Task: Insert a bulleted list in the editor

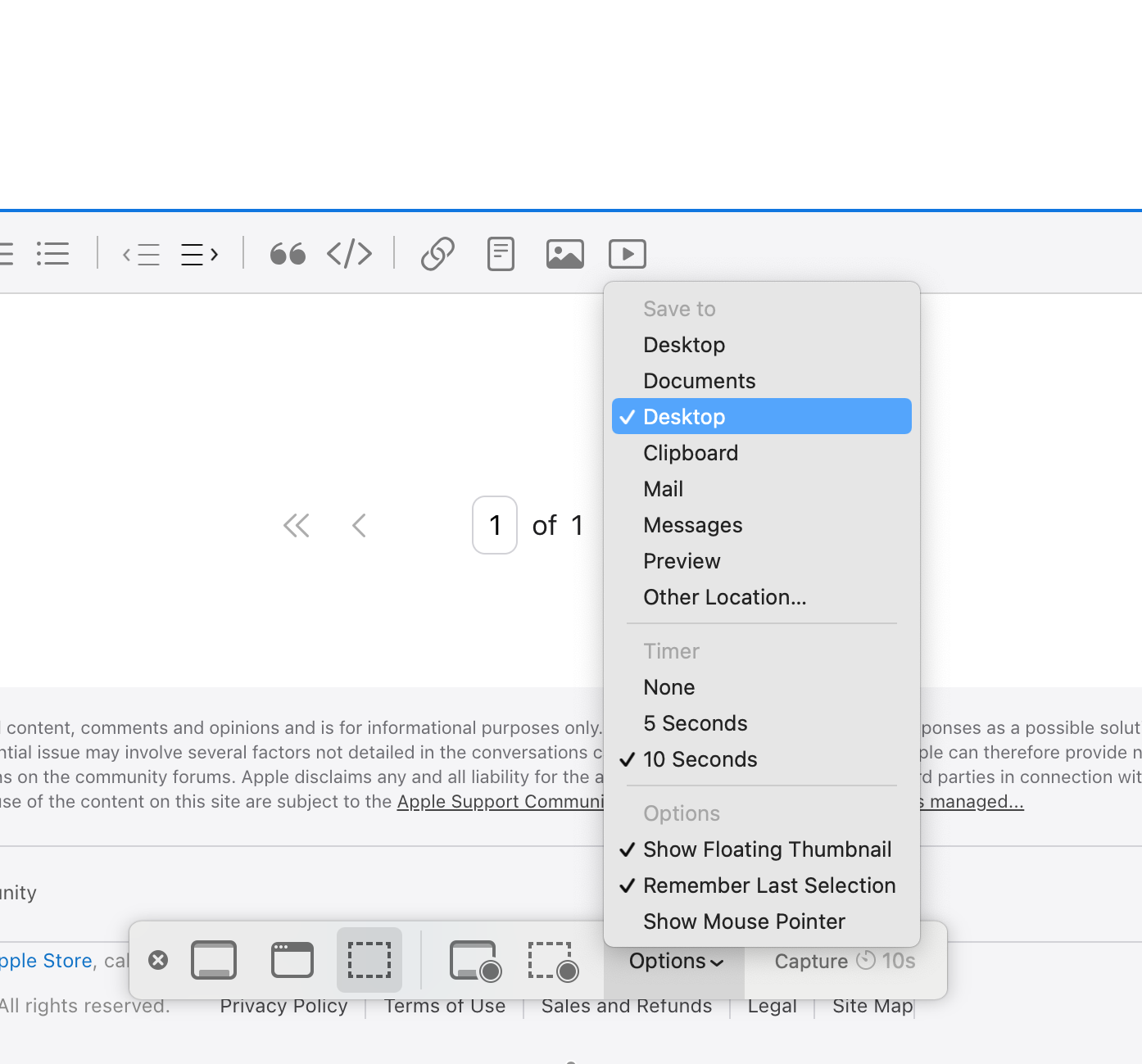Action: click(53, 253)
